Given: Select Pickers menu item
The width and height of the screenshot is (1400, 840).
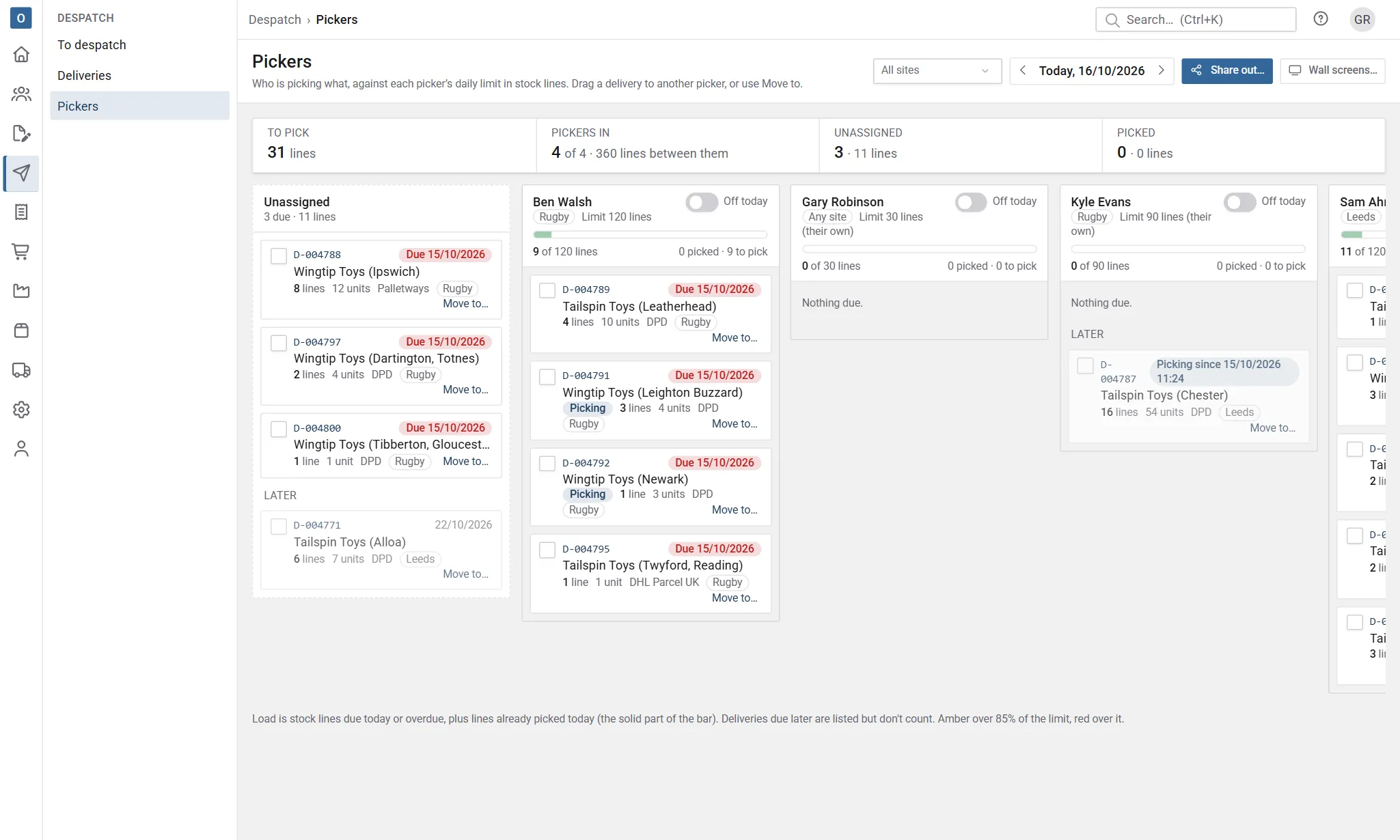Looking at the screenshot, I should (x=139, y=106).
